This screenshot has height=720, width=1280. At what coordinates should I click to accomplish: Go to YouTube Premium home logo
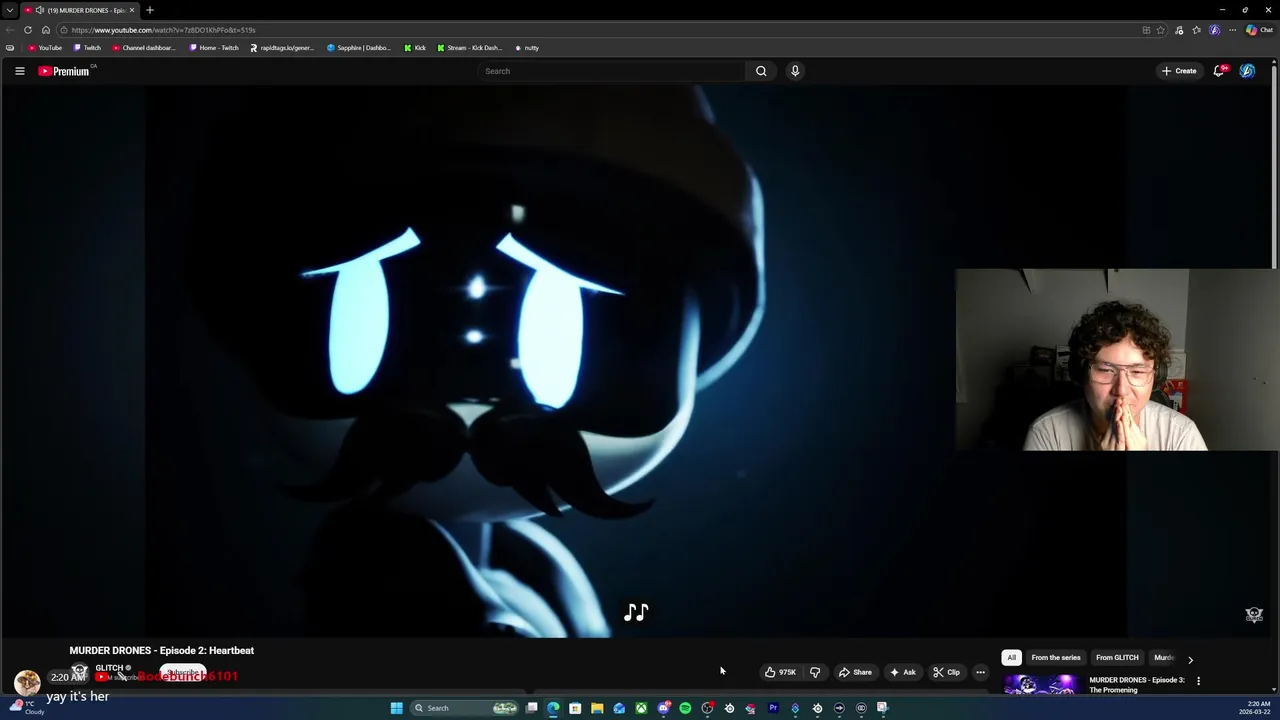click(65, 71)
